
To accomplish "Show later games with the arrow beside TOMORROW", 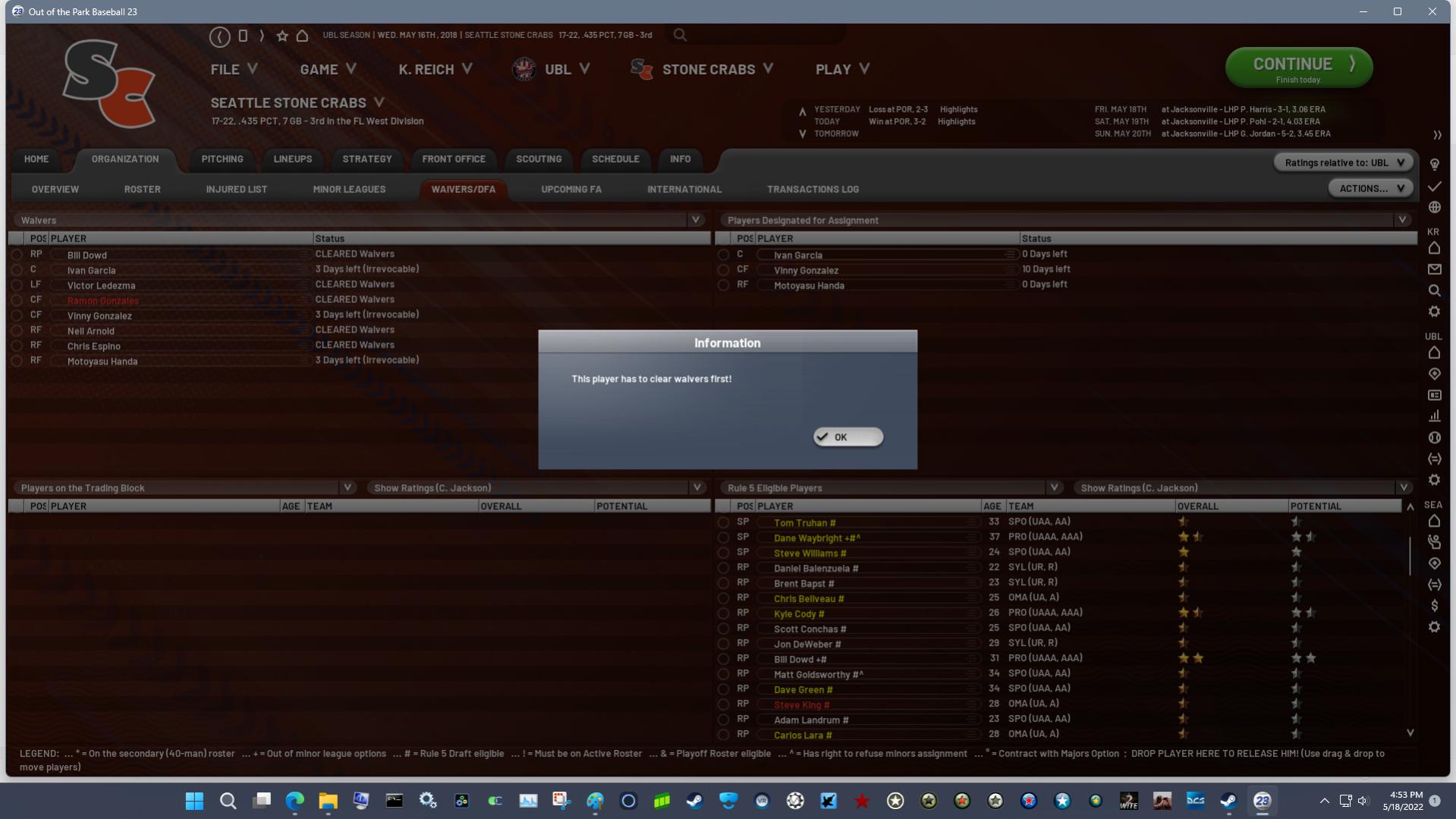I will pos(802,134).
